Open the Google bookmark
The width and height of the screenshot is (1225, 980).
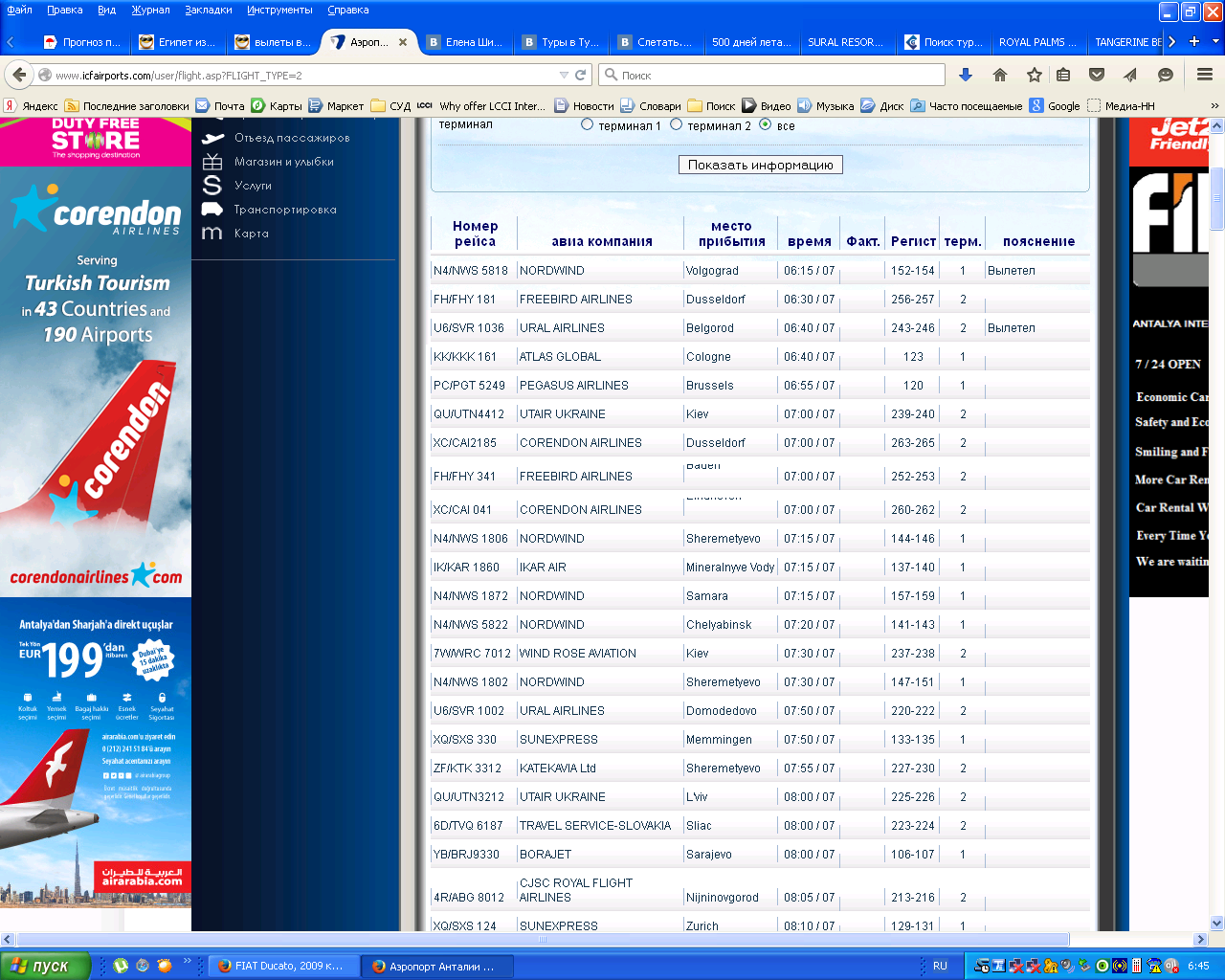(1055, 106)
